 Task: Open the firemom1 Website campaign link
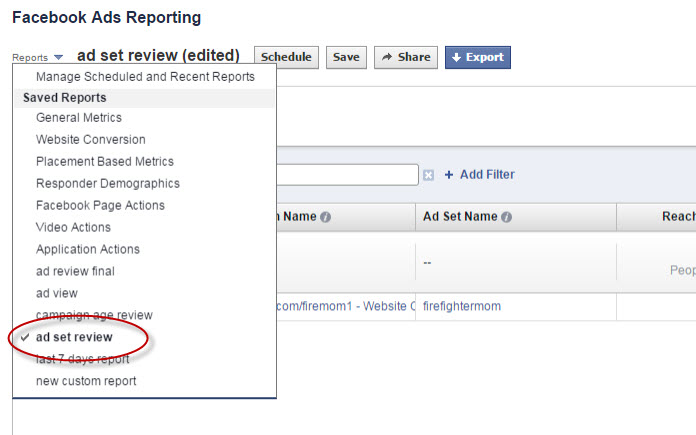point(346,306)
